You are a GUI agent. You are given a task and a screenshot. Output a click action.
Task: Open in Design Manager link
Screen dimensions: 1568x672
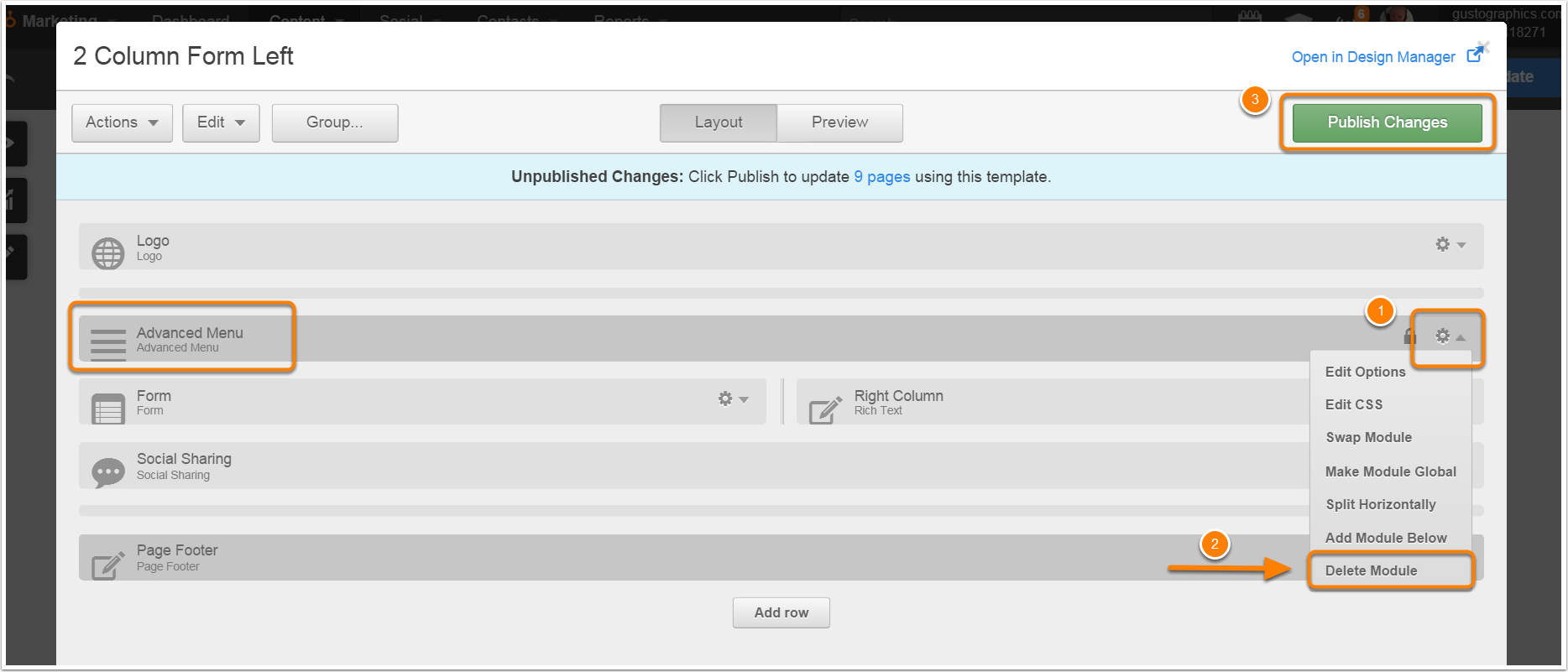coord(1373,57)
